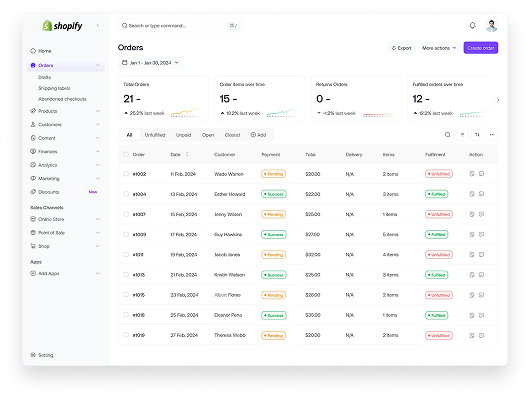
Task: Expand the Online Store chevron
Action: point(97,219)
